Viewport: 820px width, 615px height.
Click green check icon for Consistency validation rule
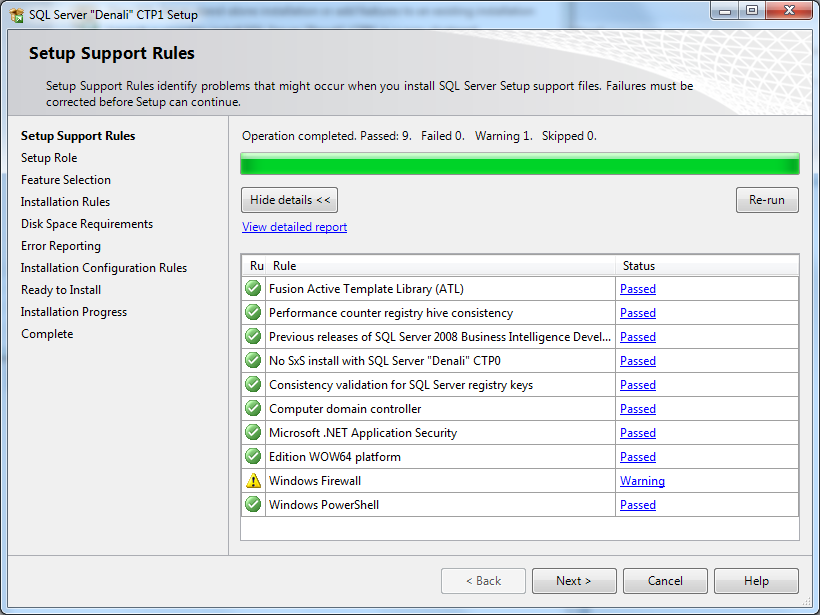(x=253, y=384)
